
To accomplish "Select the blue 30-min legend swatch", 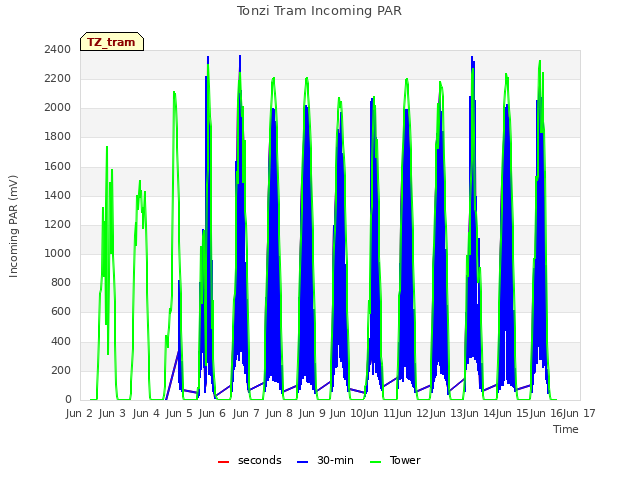I will coord(302,462).
